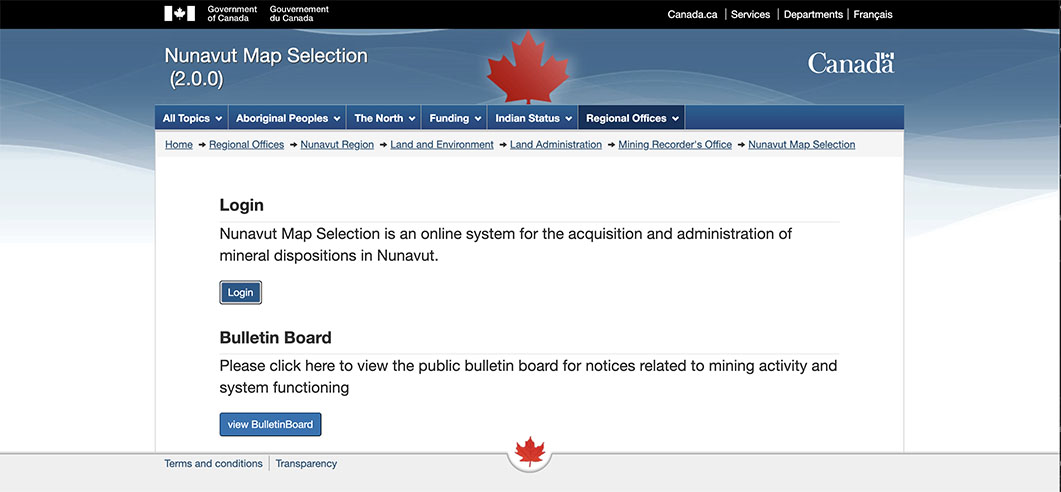The width and height of the screenshot is (1061, 492).
Task: Click the small maple leaf in footer
Action: [x=529, y=451]
